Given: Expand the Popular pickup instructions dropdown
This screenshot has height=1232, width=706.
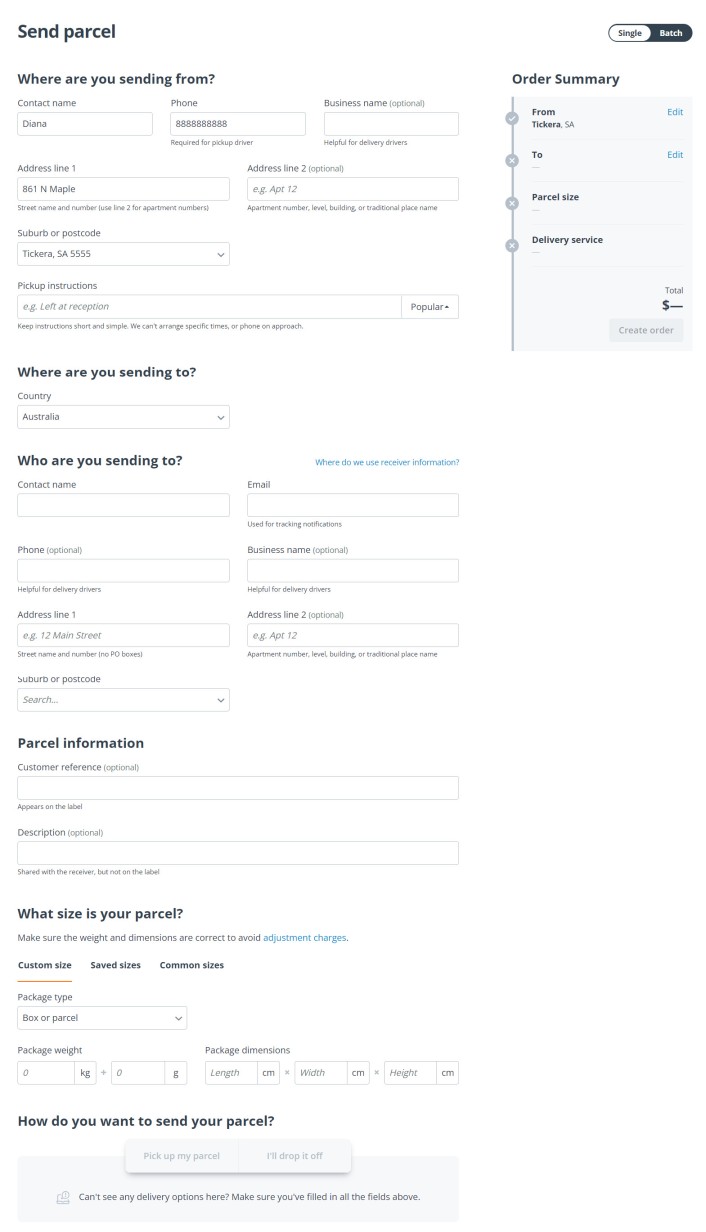Looking at the screenshot, I should click(430, 306).
